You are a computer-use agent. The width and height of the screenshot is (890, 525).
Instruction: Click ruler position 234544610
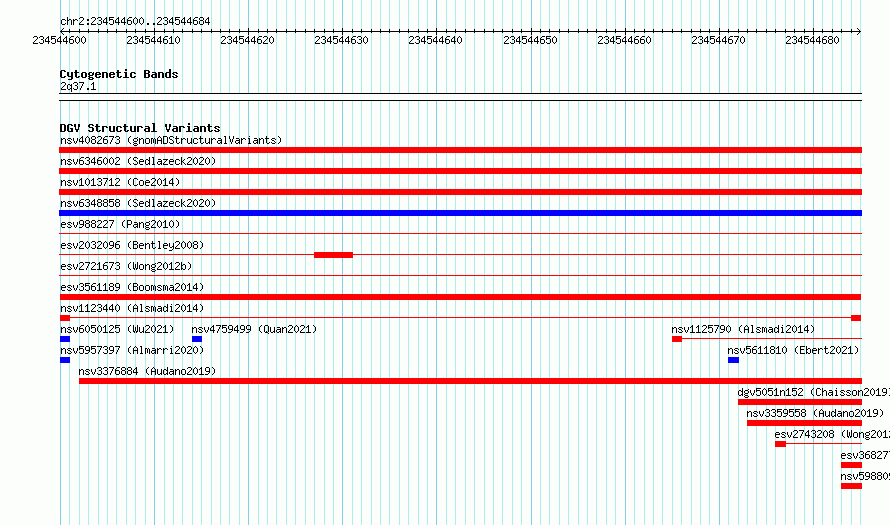(154, 40)
